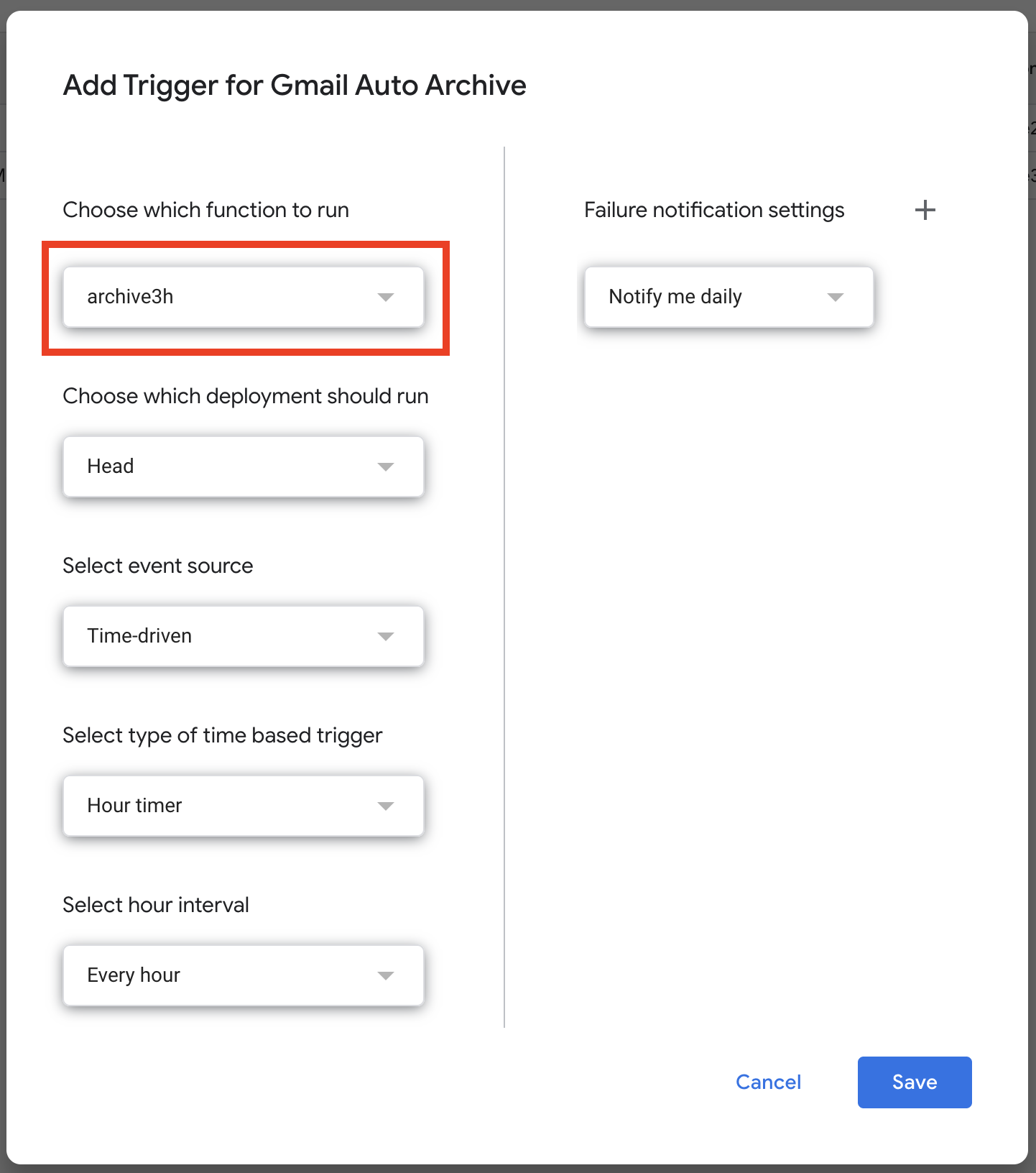Image resolution: width=1036 pixels, height=1173 pixels.
Task: Open the Notify me daily dropdown
Action: (729, 297)
